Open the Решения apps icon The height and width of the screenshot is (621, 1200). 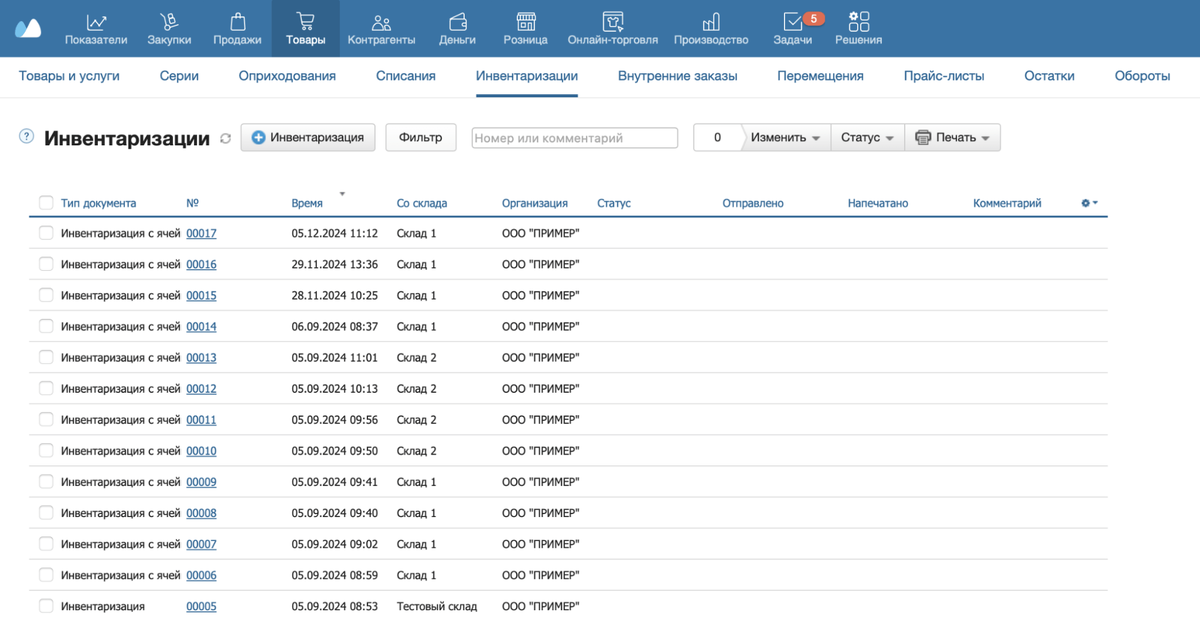pyautogui.click(x=859, y=22)
